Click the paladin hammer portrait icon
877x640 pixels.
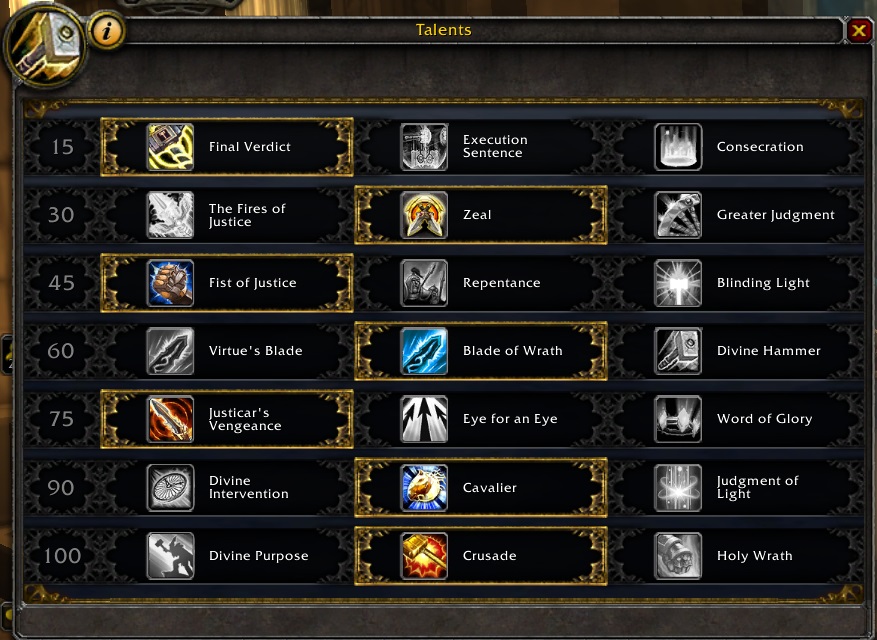pos(45,45)
